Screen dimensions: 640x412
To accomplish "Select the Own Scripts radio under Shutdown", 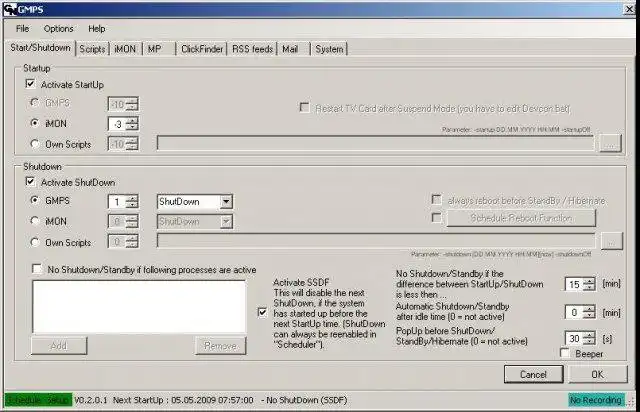I will (x=35, y=242).
